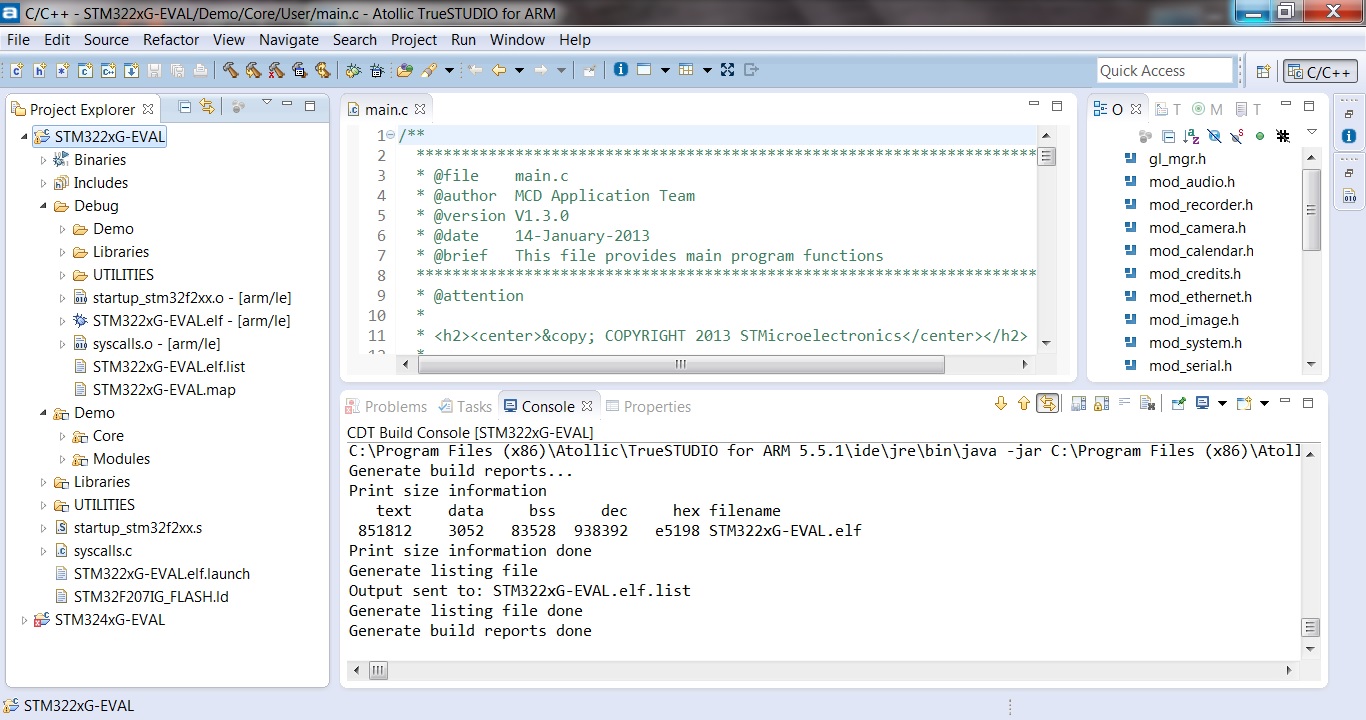The image size is (1366, 720).
Task: Expand the STM324xG-EVAL project
Action: coord(24,620)
